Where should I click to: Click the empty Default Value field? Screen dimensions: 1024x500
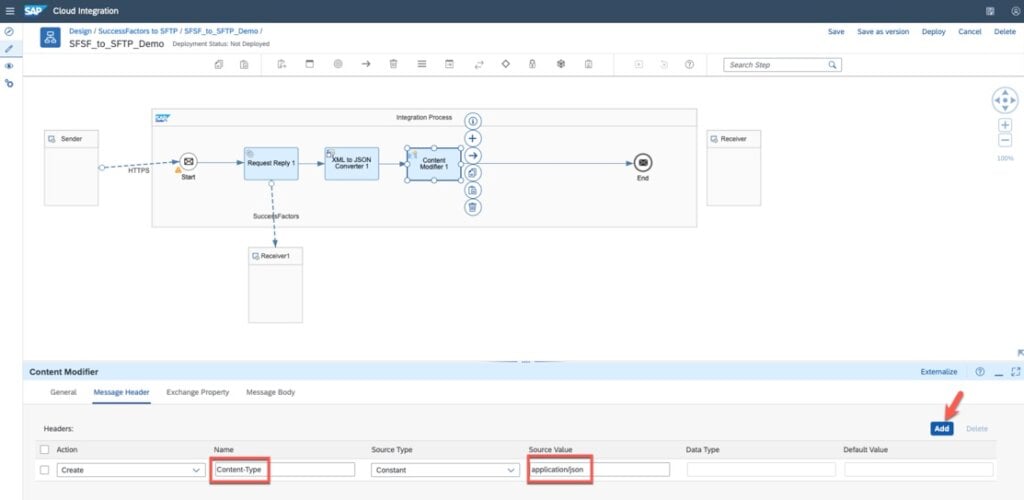[x=919, y=470]
